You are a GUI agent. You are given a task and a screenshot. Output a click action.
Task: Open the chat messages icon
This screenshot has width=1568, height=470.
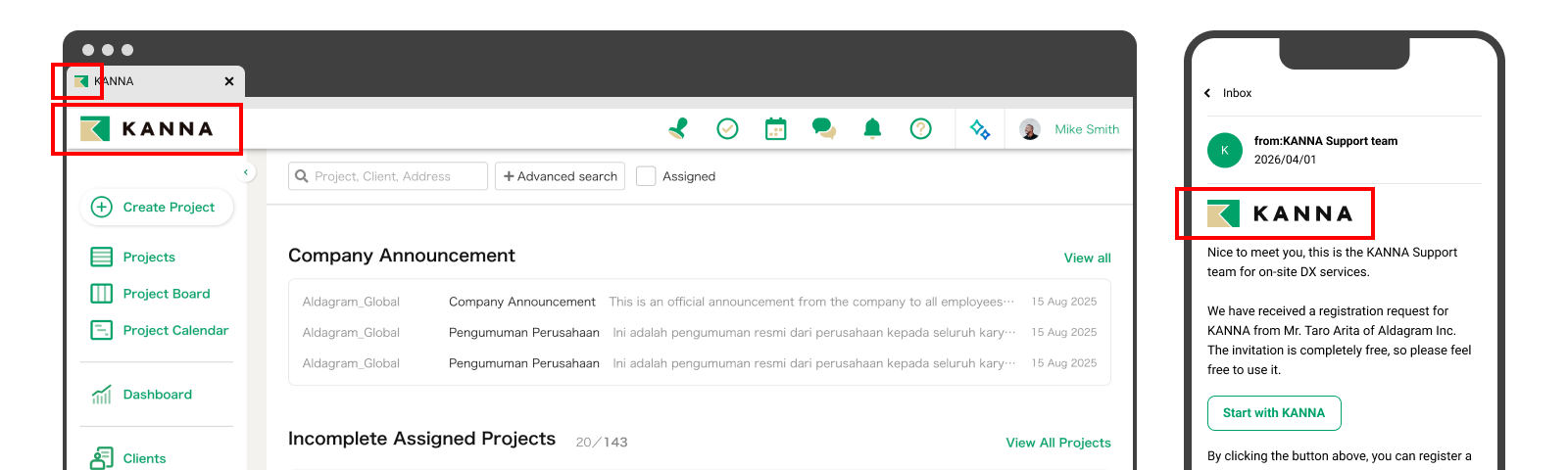[823, 128]
